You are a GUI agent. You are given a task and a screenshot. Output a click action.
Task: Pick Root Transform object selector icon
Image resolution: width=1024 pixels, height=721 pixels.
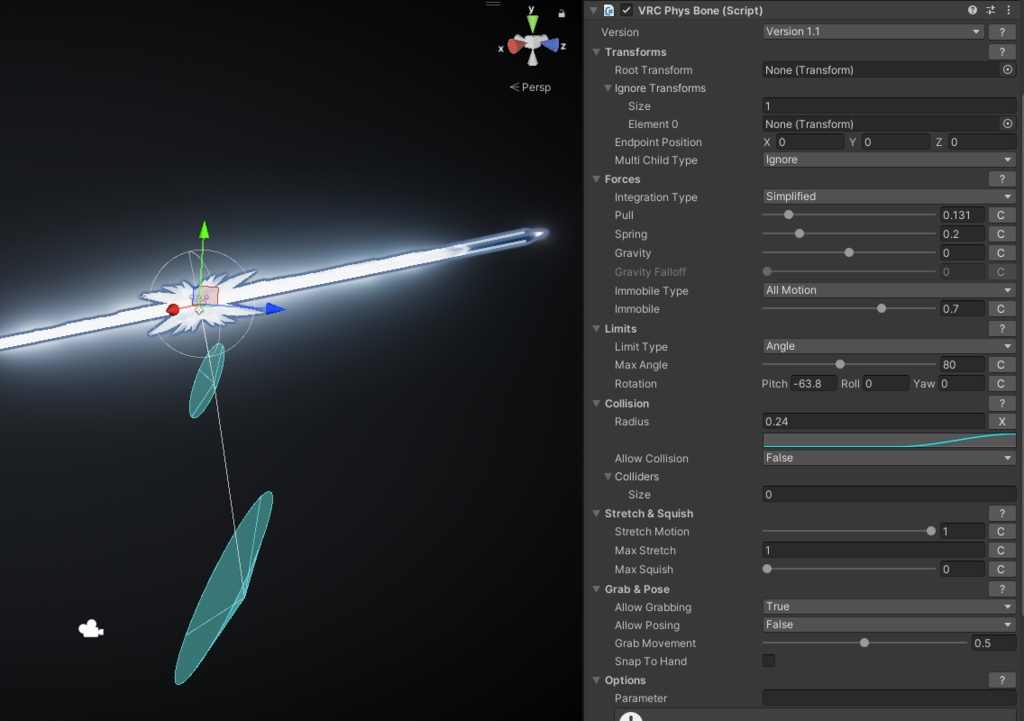[x=1008, y=70]
